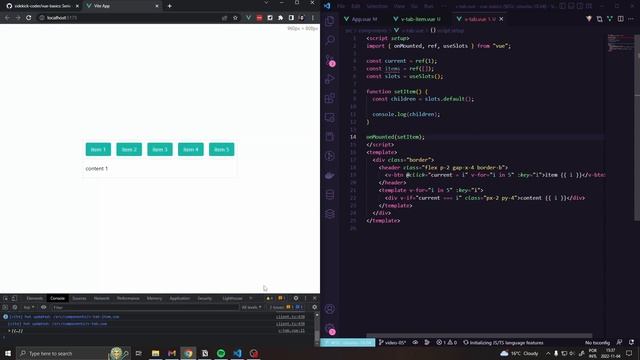Screen dimensions: 640x360
Task: Open the Run and Debug view
Action: pos(330,79)
